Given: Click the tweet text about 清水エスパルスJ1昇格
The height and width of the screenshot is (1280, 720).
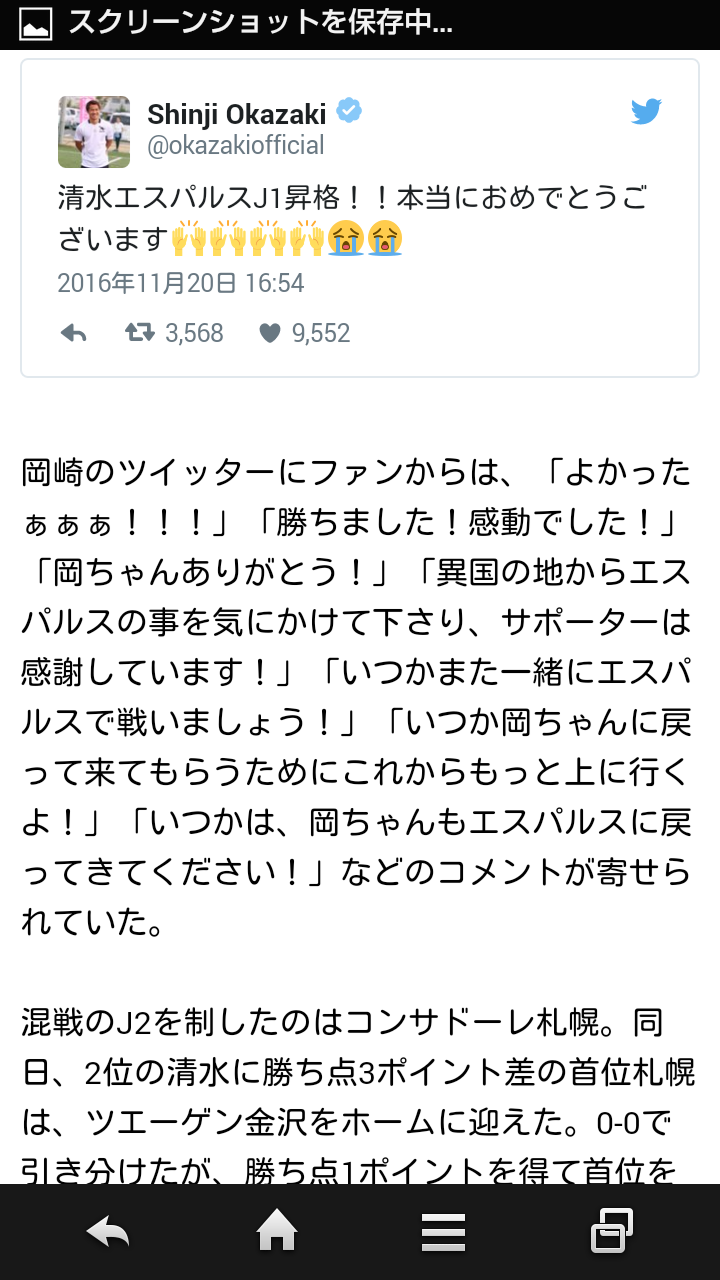Looking at the screenshot, I should point(350,219).
